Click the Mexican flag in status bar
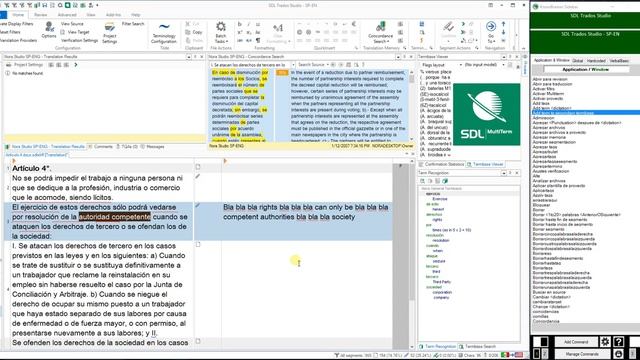Screen dimensions: 640x360 tap(505, 355)
